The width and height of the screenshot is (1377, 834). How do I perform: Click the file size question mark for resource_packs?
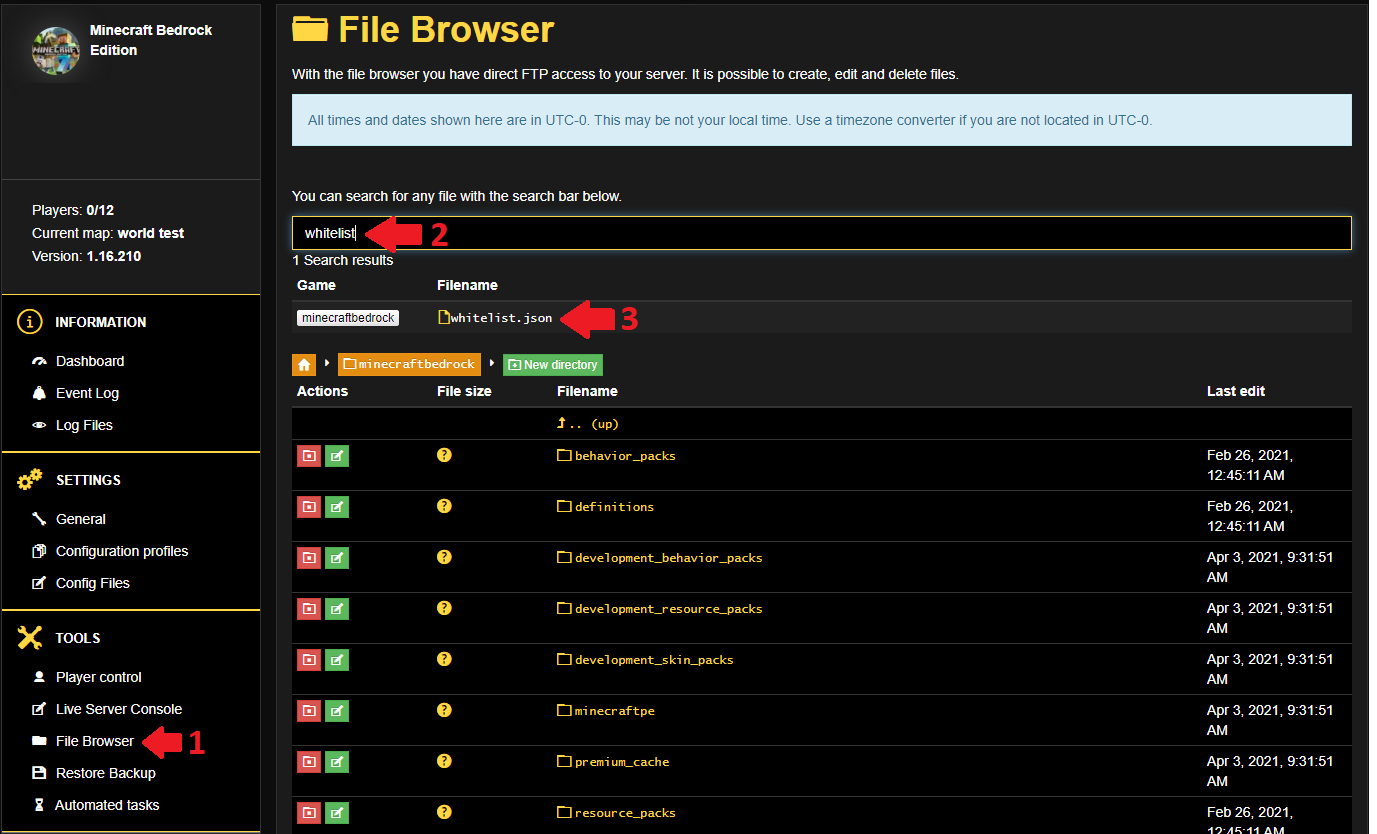[x=444, y=812]
